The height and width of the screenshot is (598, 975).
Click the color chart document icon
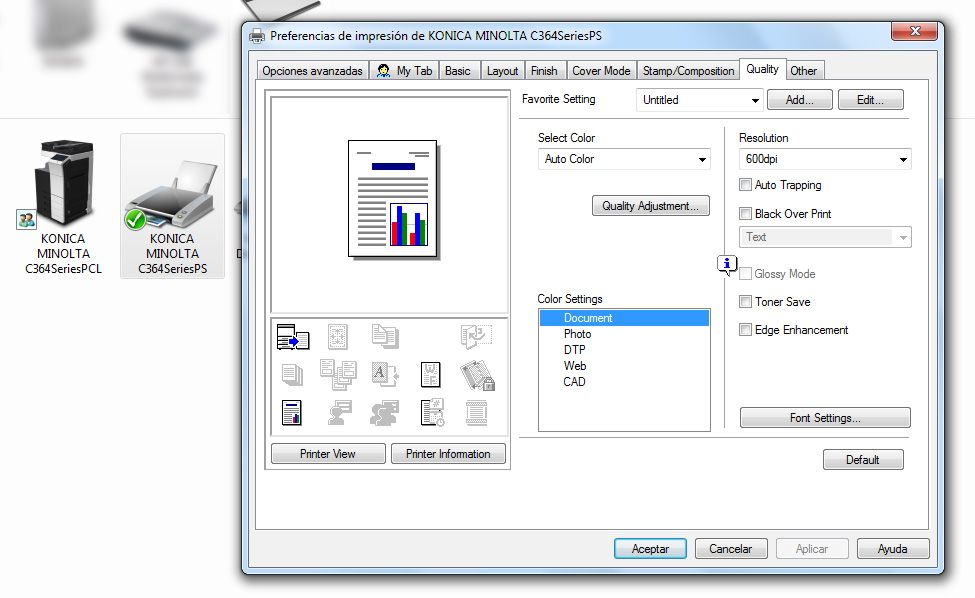(x=292, y=413)
